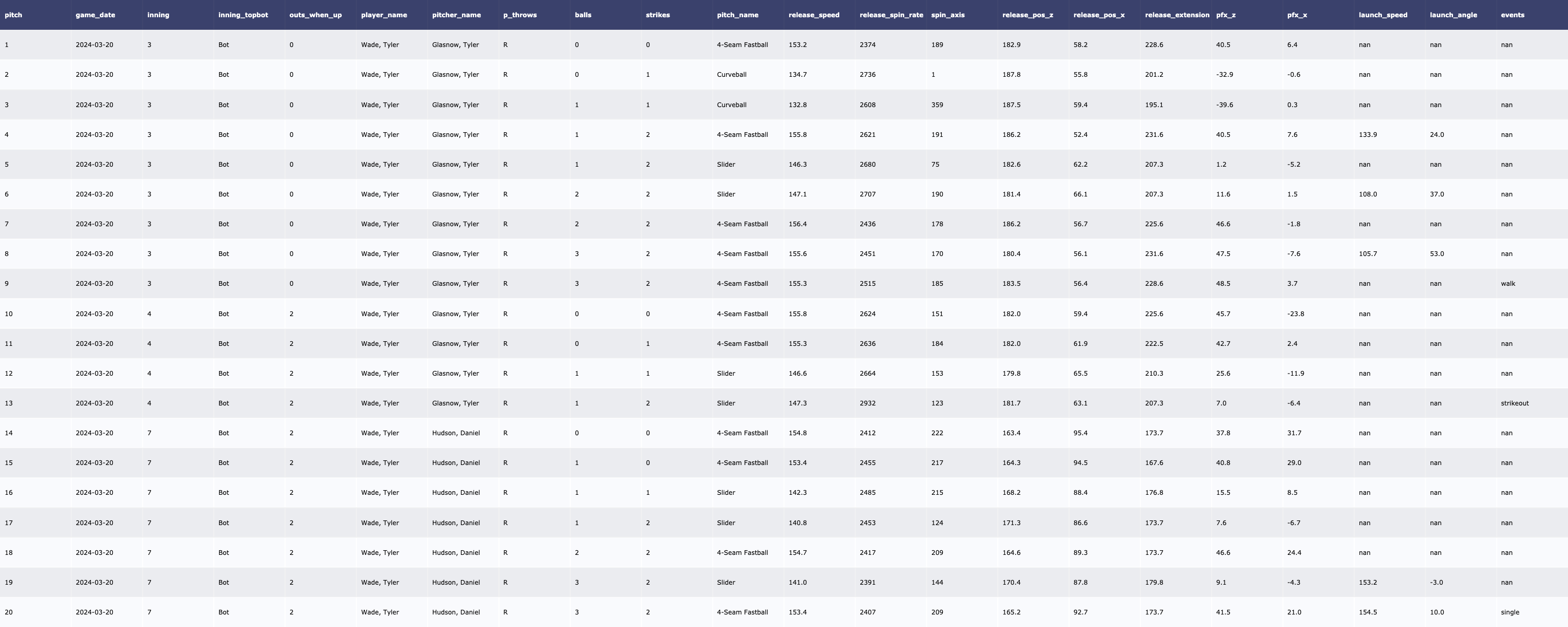
Task: Click Curveball cell in pitch row 2
Action: click(x=731, y=74)
